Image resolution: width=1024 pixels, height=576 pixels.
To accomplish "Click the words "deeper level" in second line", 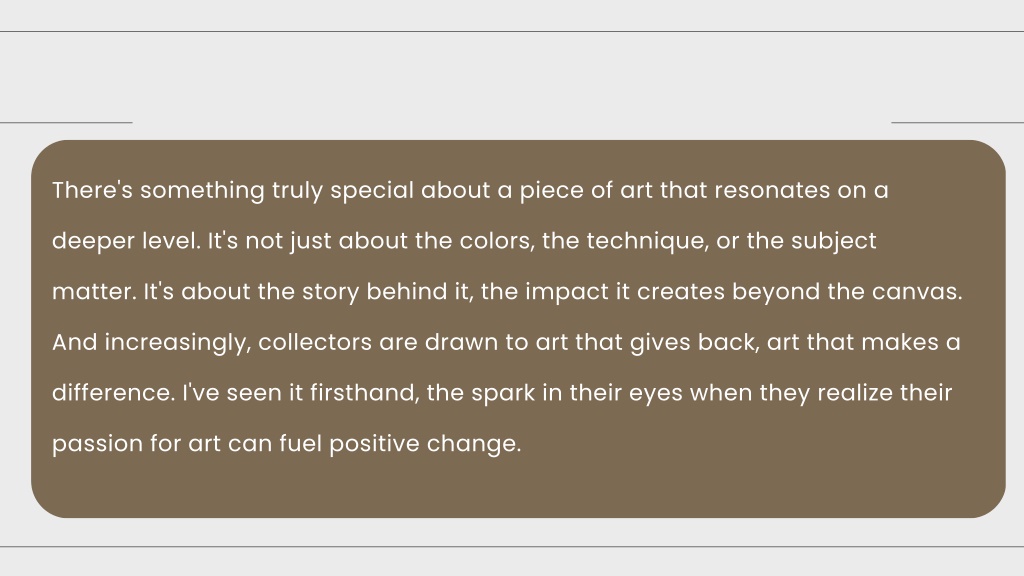I will pyautogui.click(x=124, y=242).
